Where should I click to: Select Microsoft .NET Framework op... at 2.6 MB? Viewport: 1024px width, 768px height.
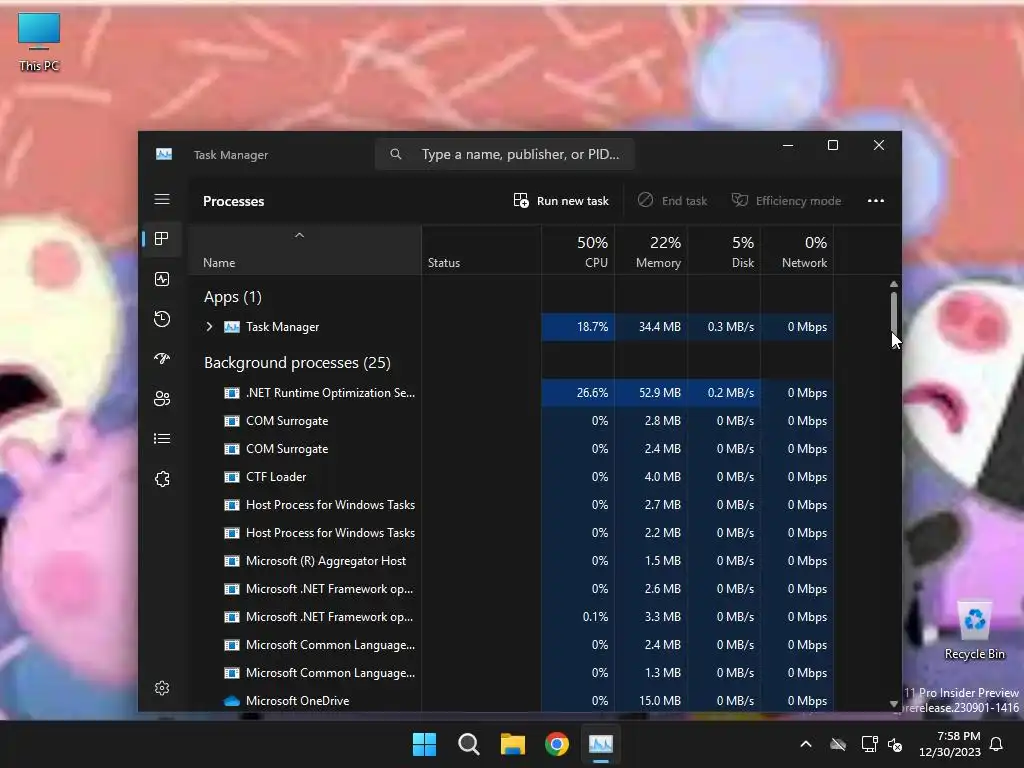(511, 589)
